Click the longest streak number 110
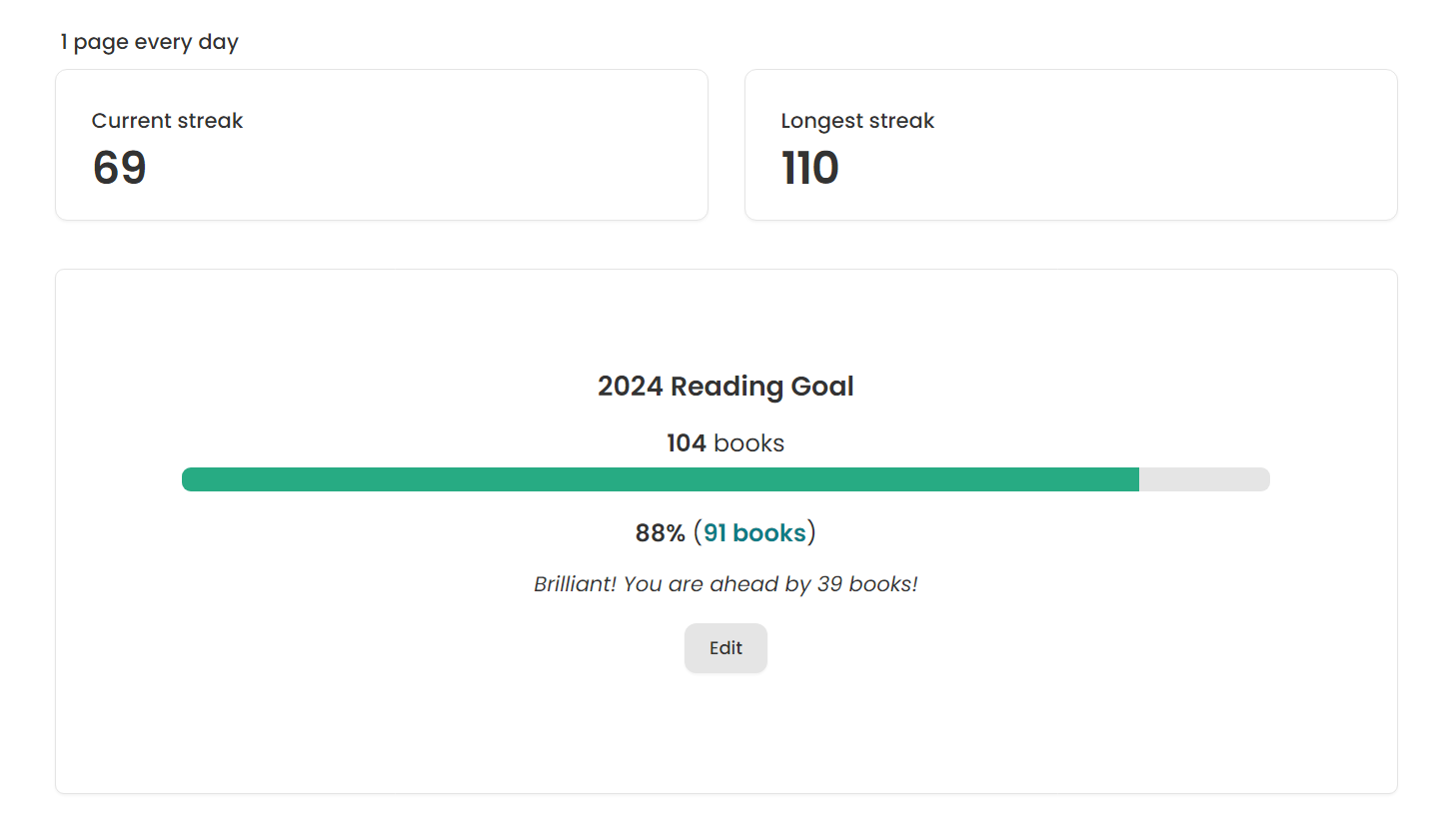1442x840 pixels. [809, 168]
